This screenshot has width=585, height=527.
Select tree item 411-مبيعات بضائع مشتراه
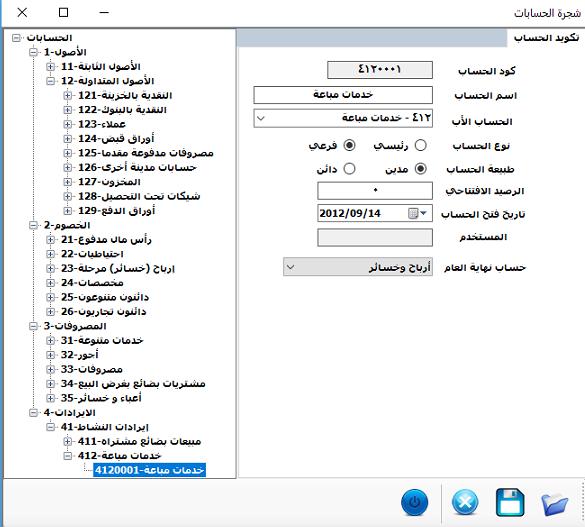(140, 442)
